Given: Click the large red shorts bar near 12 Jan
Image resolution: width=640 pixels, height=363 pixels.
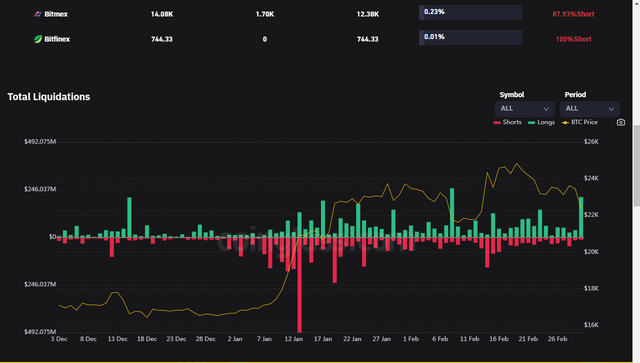Looking at the screenshot, I should click(x=300, y=285).
